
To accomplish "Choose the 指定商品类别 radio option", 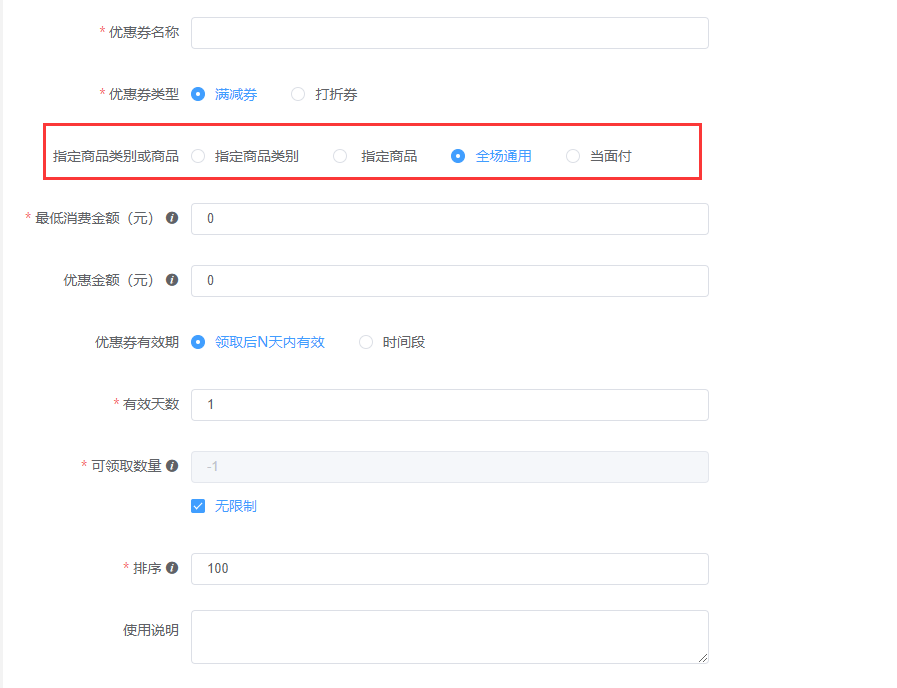I will click(x=198, y=156).
